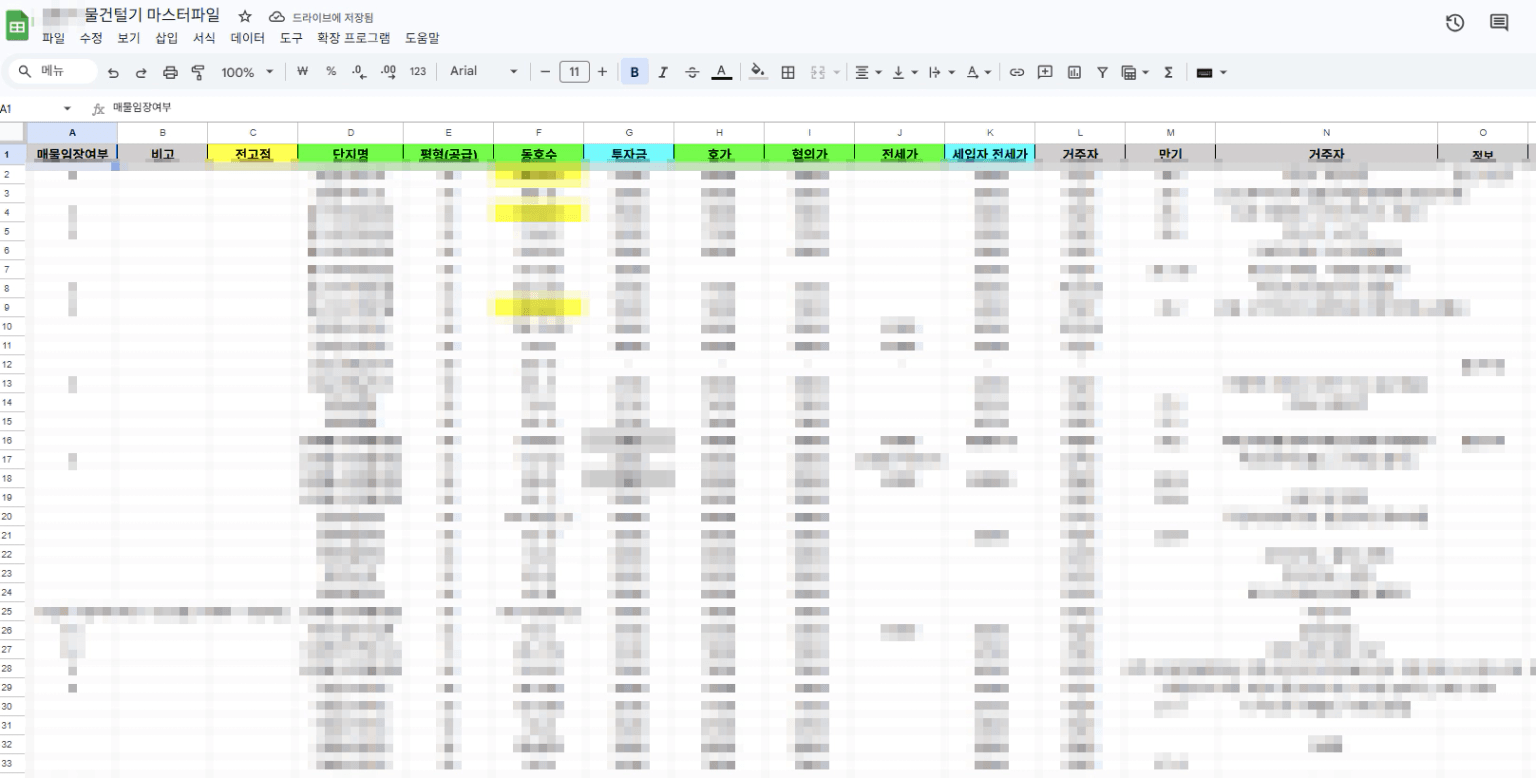The width and height of the screenshot is (1536, 778).
Task: Select the 전고점 header cell
Action: tap(253, 154)
